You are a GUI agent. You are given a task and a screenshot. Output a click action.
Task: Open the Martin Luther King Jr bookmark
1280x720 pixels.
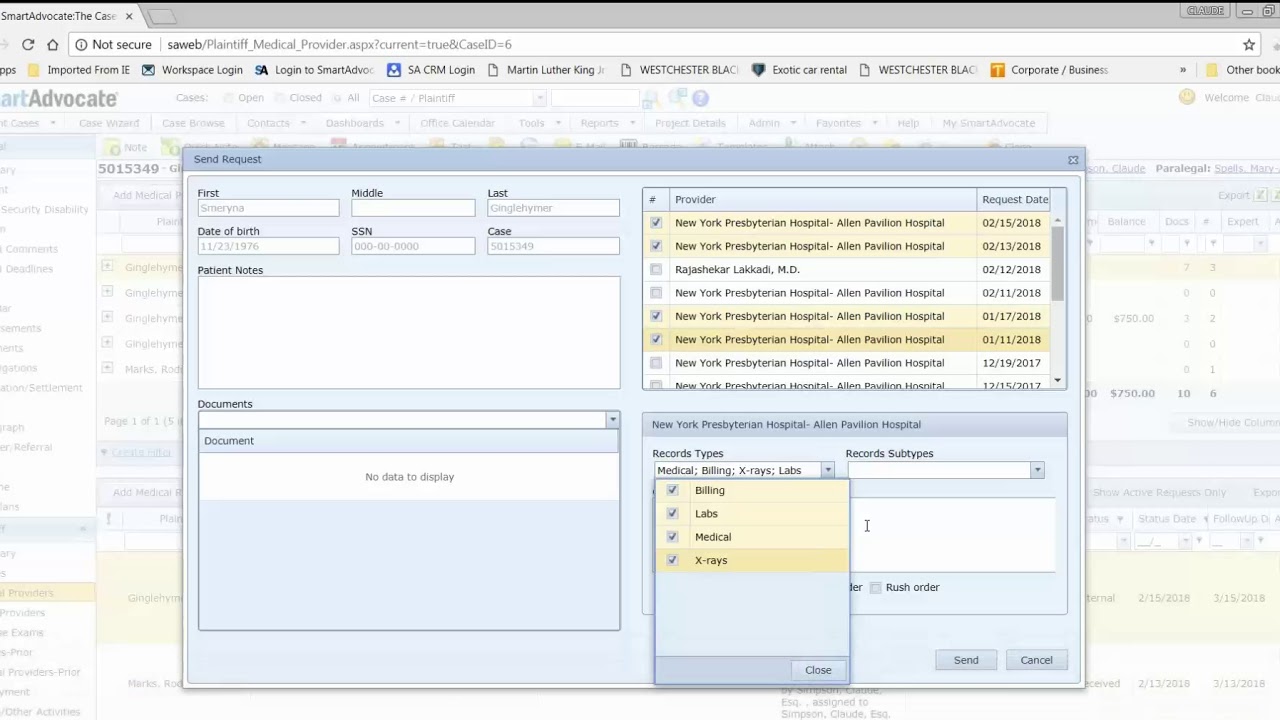pyautogui.click(x=546, y=70)
